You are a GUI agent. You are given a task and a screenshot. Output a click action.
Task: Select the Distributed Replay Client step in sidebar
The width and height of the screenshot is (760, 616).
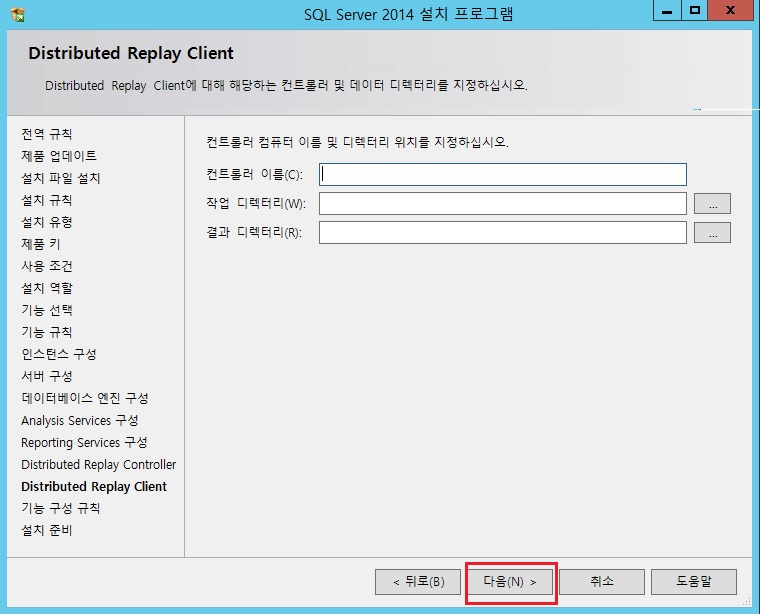pyautogui.click(x=94, y=486)
